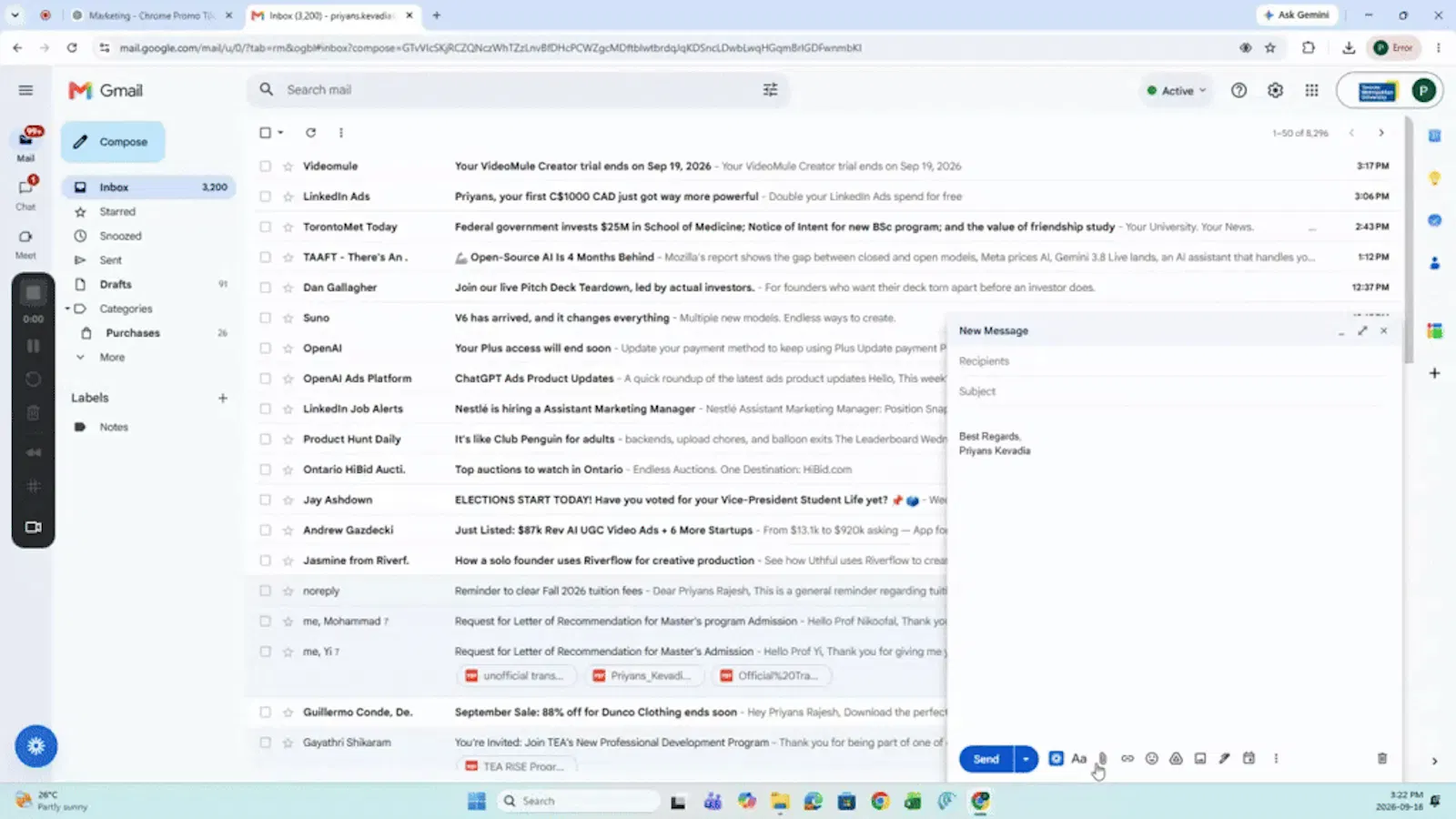Toggle the main menu hamburger
Screen dimensions: 1456x819
[25, 90]
